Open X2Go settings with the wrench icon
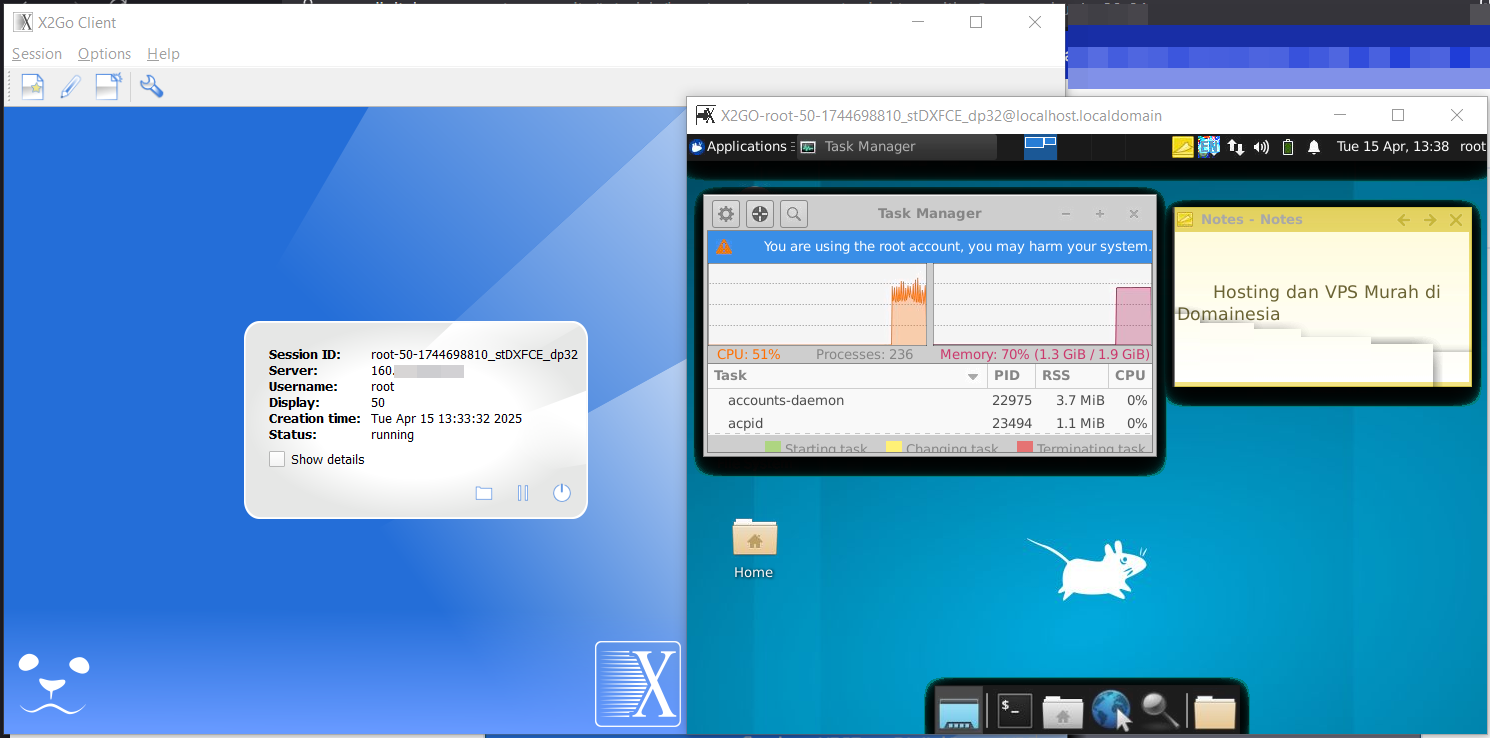This screenshot has width=1491, height=738. (151, 87)
